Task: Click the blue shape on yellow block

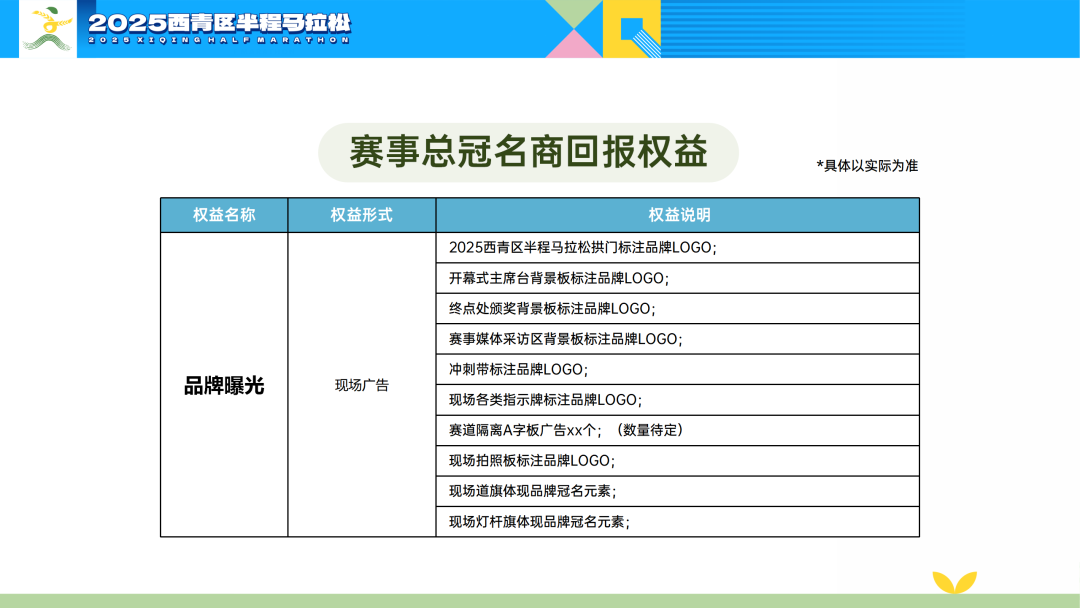Action: pos(634,31)
